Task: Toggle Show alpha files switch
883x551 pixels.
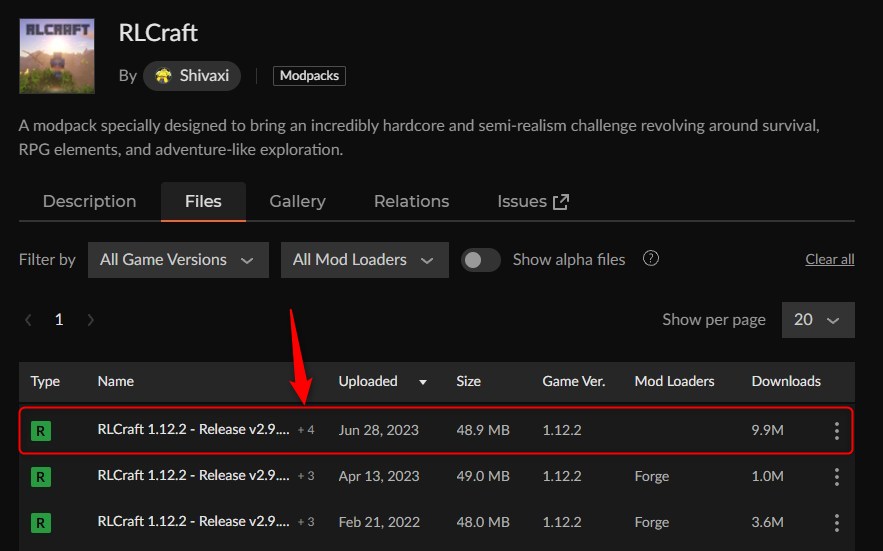Action: 480,260
